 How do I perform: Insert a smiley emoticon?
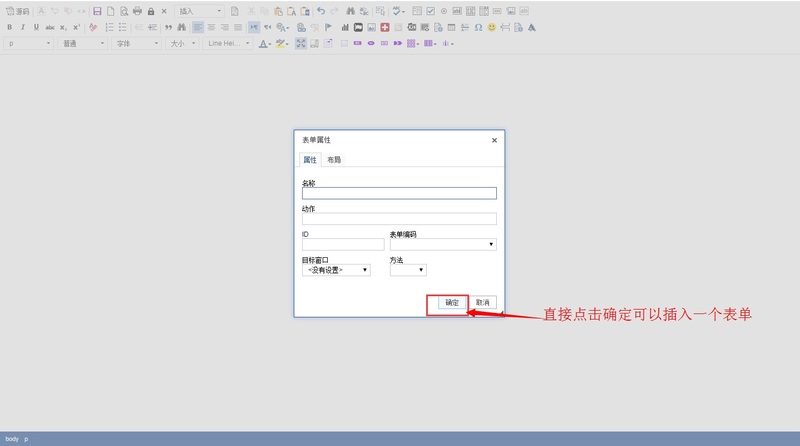point(491,27)
